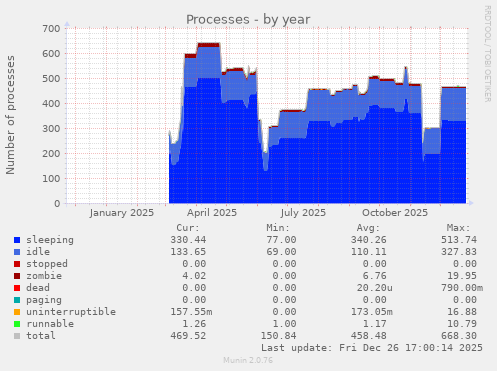
Task: Click runnable minimum value 1.00
Action: [x=284, y=324]
